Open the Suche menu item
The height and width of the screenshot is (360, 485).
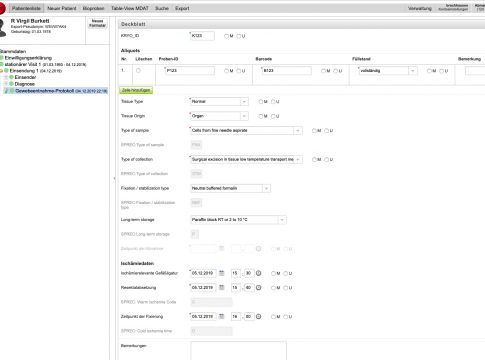click(x=162, y=8)
